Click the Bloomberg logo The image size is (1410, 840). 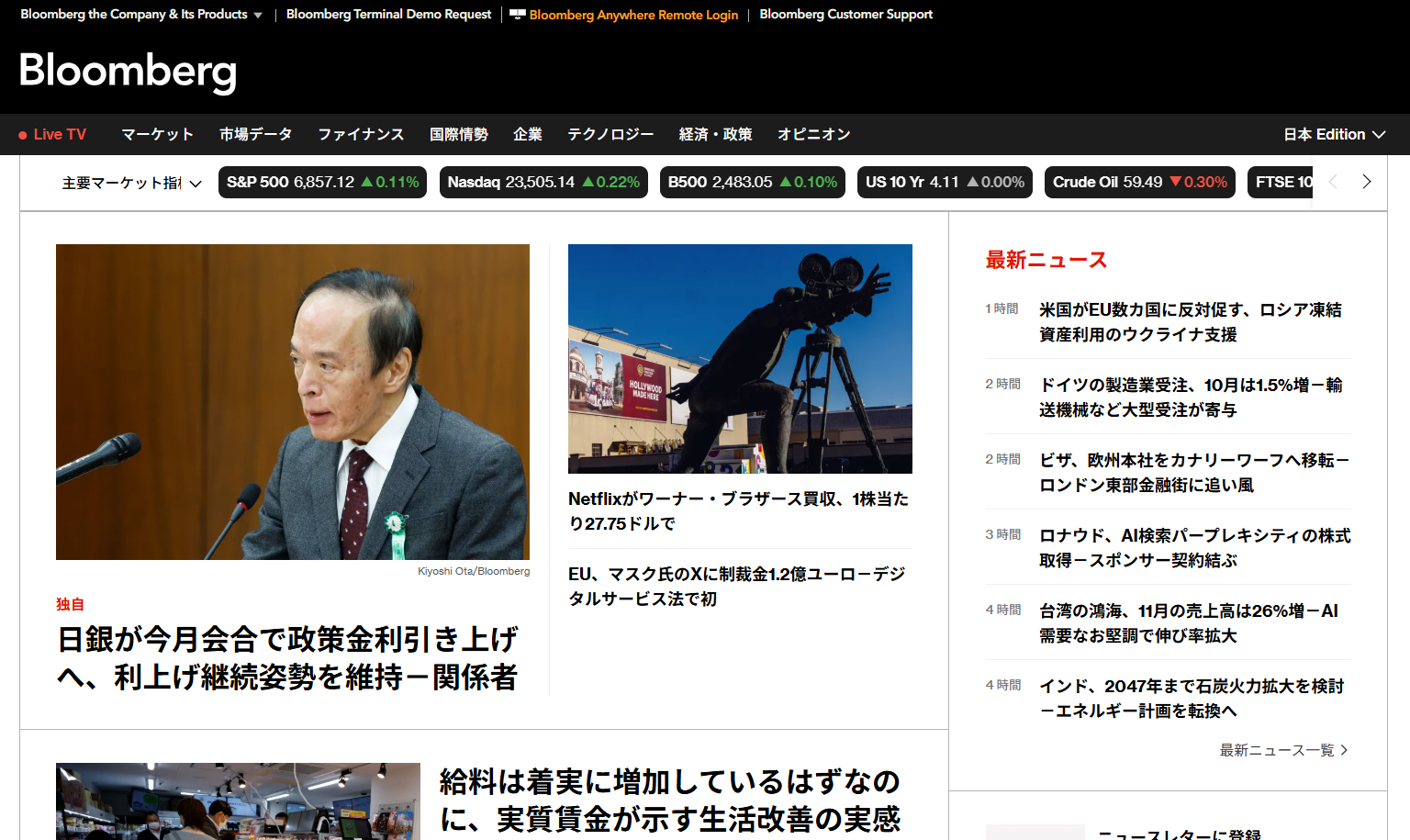click(x=127, y=72)
